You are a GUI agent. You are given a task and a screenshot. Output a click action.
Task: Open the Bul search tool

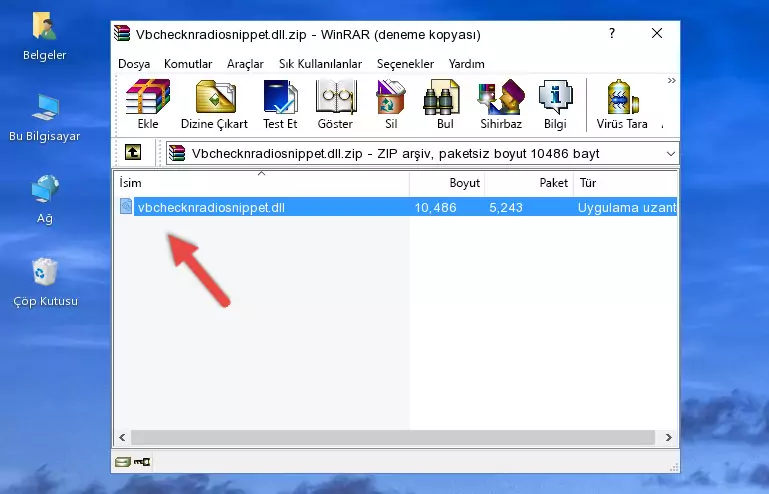[x=445, y=104]
